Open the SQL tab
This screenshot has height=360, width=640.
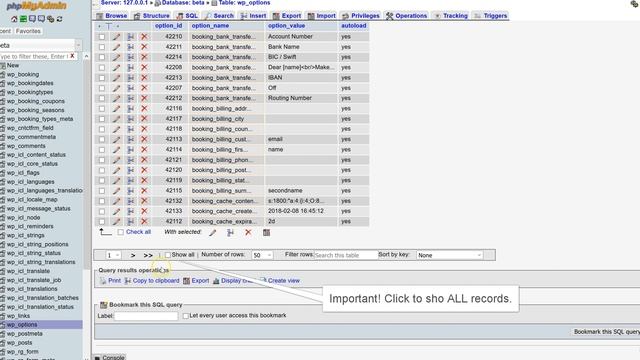pyautogui.click(x=187, y=16)
